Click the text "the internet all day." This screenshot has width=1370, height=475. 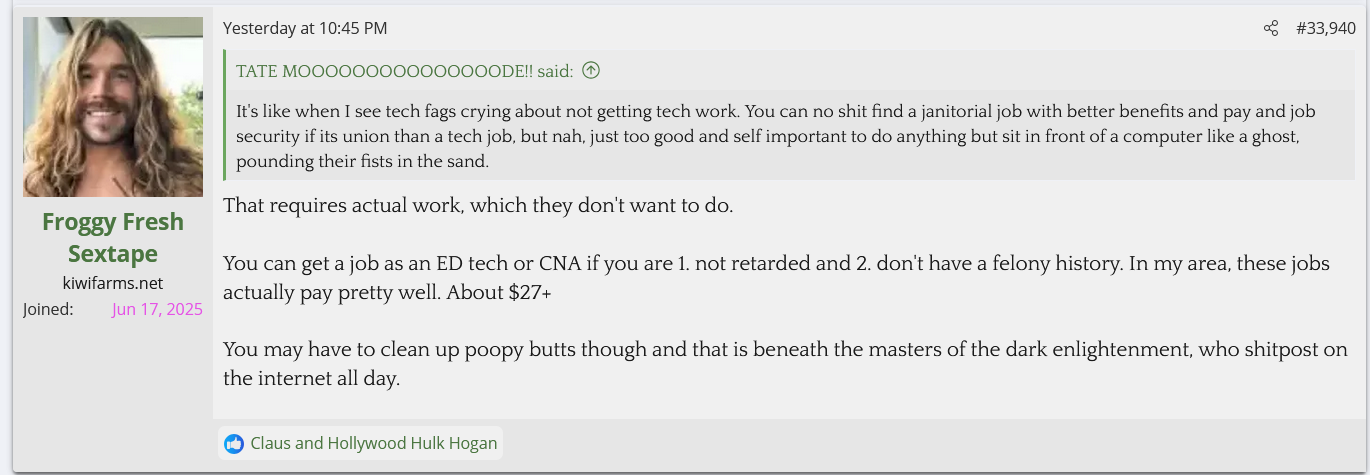point(312,379)
